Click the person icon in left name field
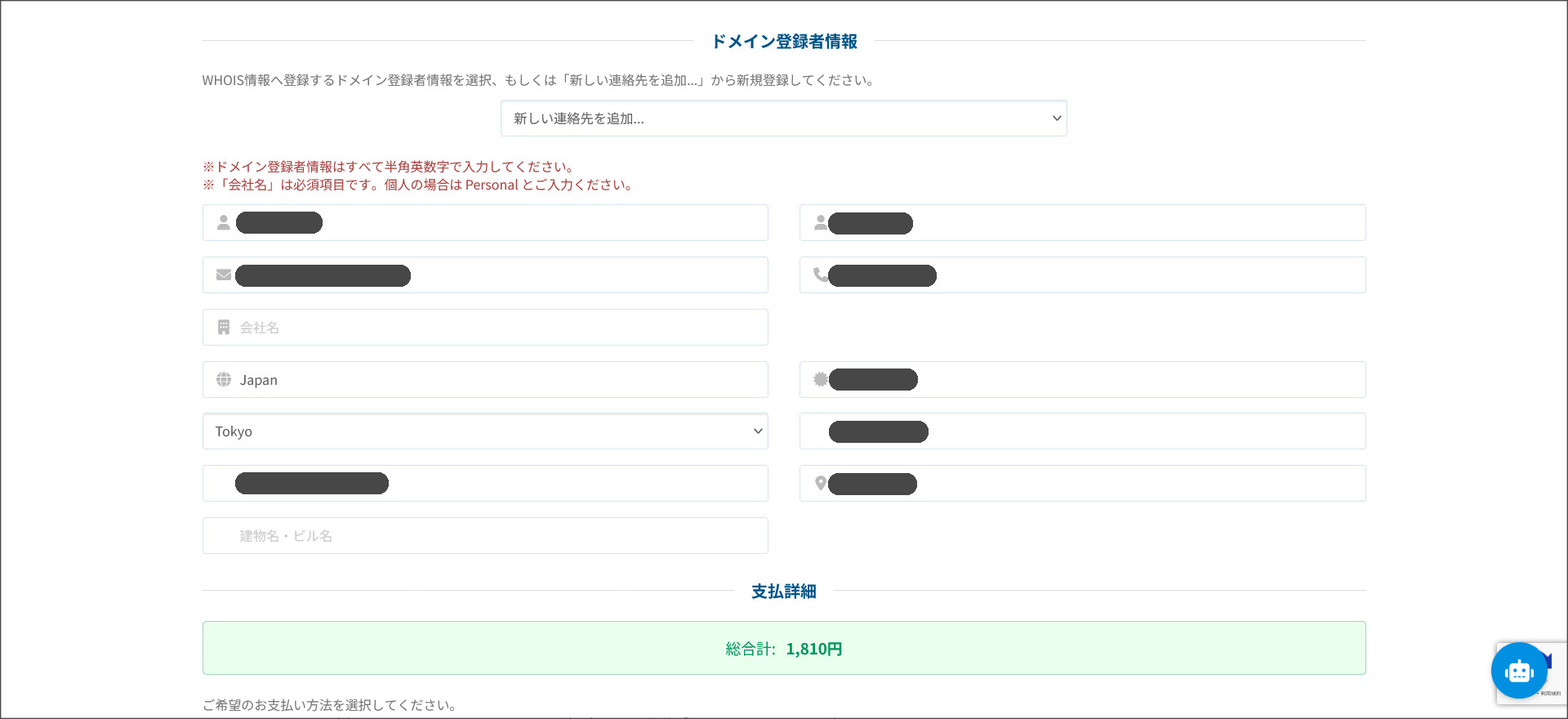Viewport: 1568px width, 719px height. pyautogui.click(x=223, y=222)
